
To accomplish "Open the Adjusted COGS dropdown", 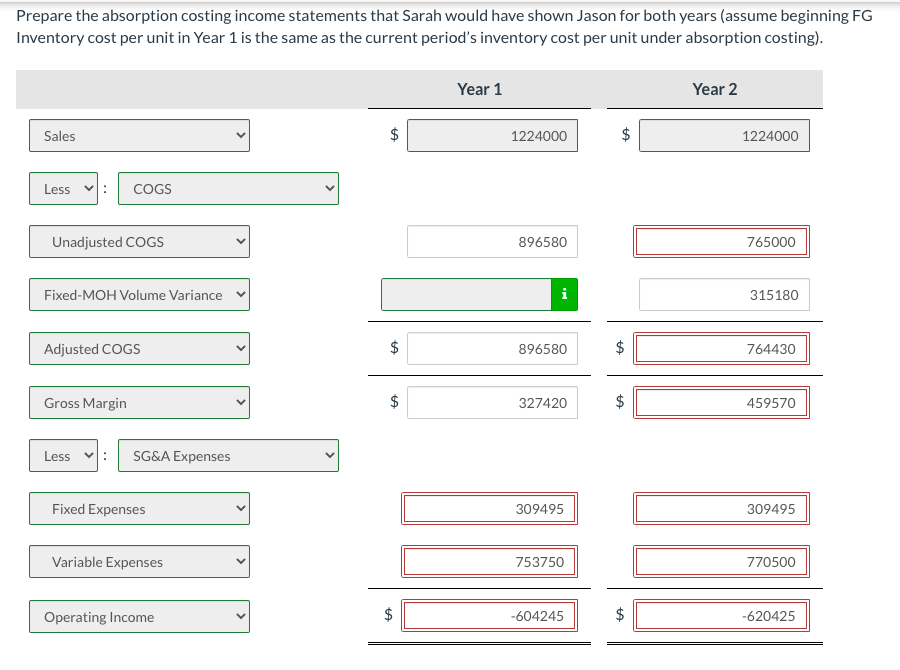I will tap(139, 348).
